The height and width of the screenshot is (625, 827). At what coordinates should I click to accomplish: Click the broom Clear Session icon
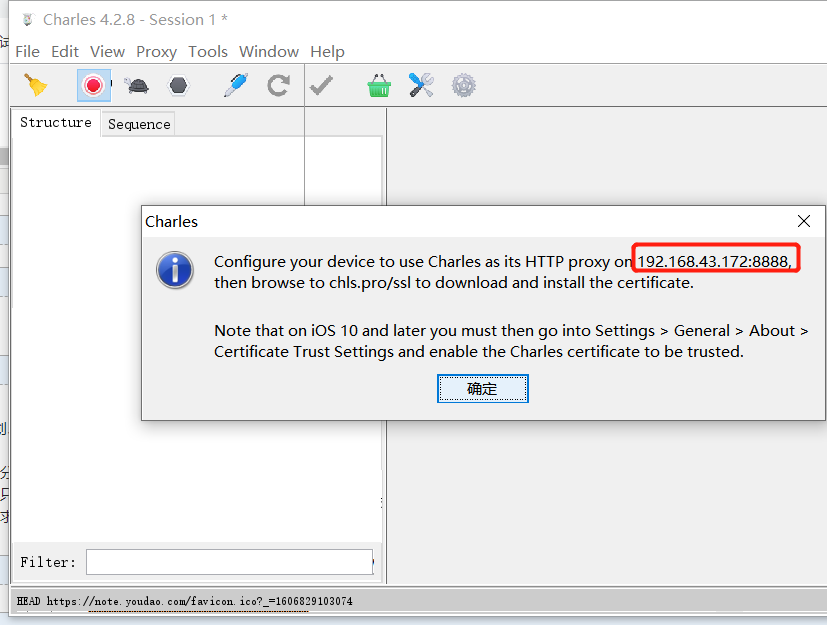click(x=35, y=85)
